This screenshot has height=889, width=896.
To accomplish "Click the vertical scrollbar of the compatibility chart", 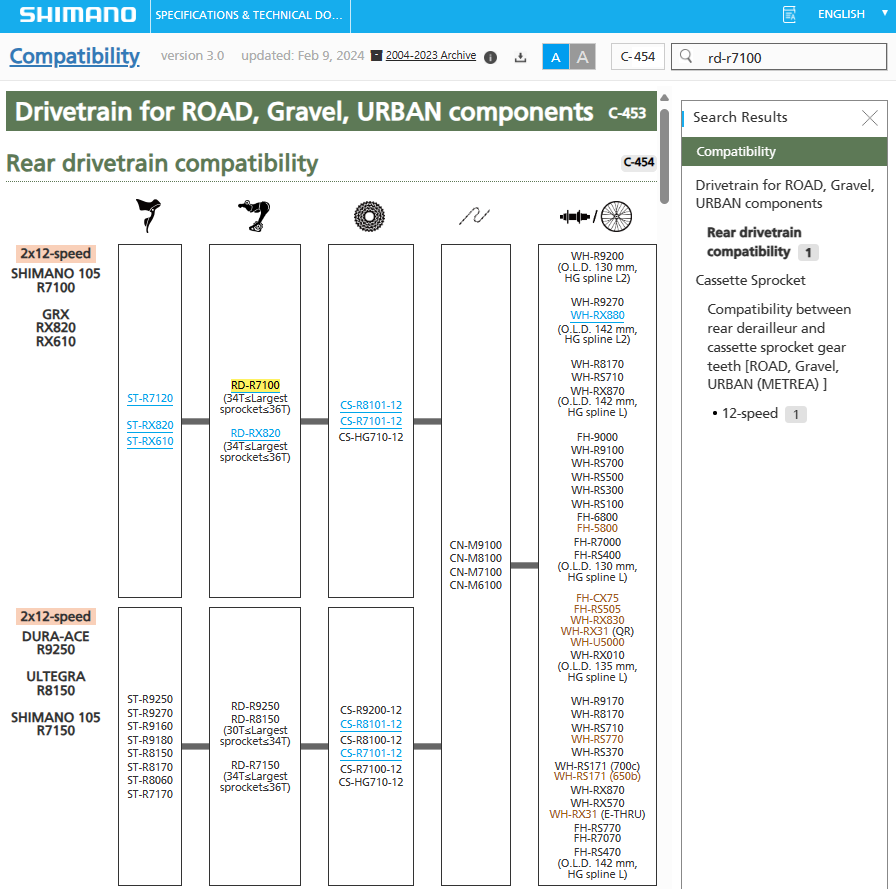I will (x=664, y=157).
